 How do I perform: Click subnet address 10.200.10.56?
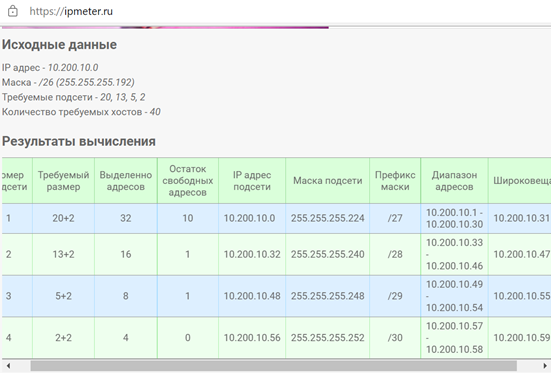252,338
